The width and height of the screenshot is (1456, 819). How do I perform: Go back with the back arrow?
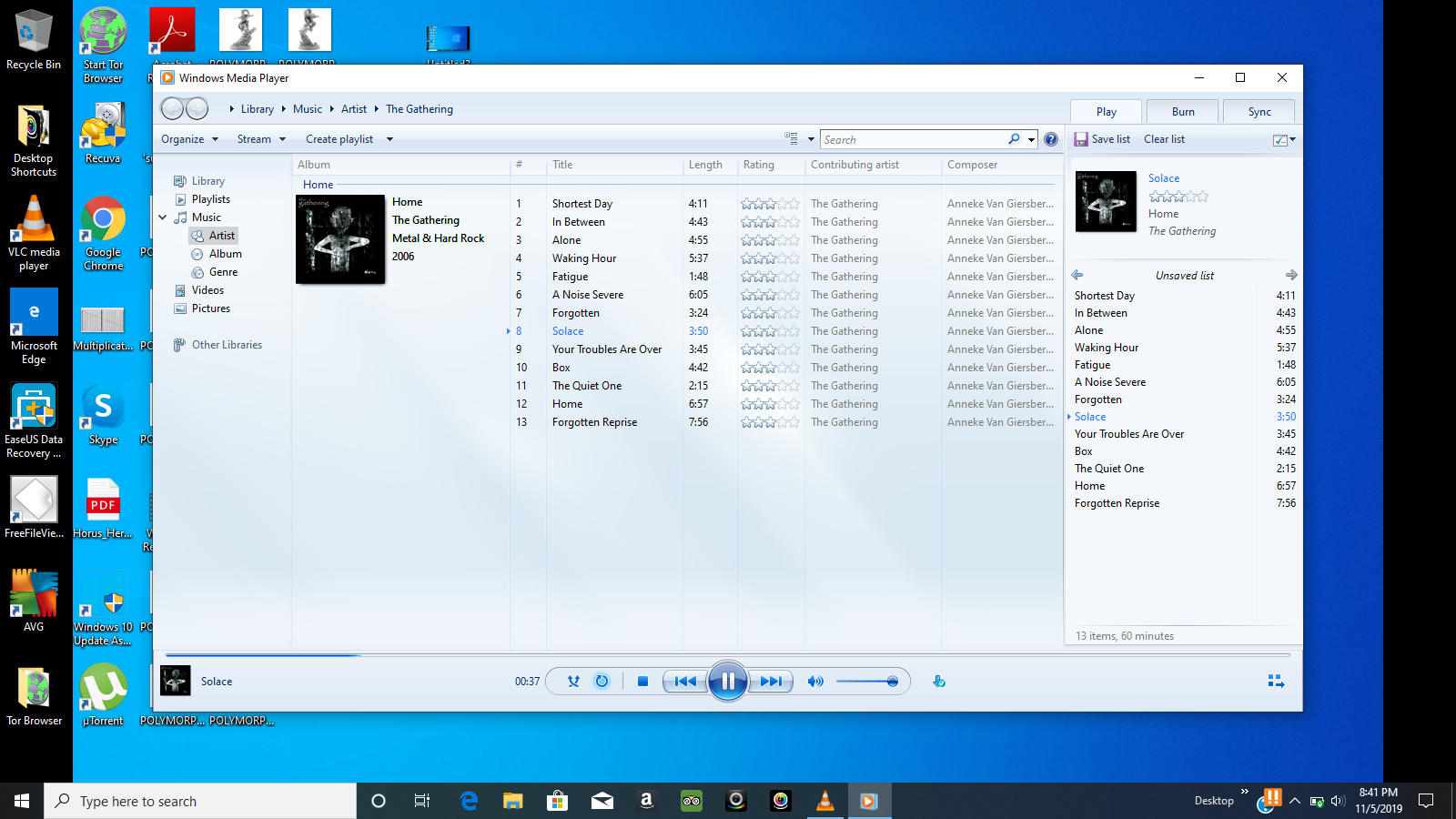172,109
